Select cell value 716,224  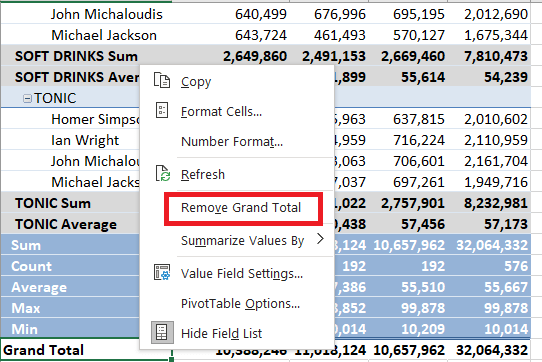click(419, 140)
